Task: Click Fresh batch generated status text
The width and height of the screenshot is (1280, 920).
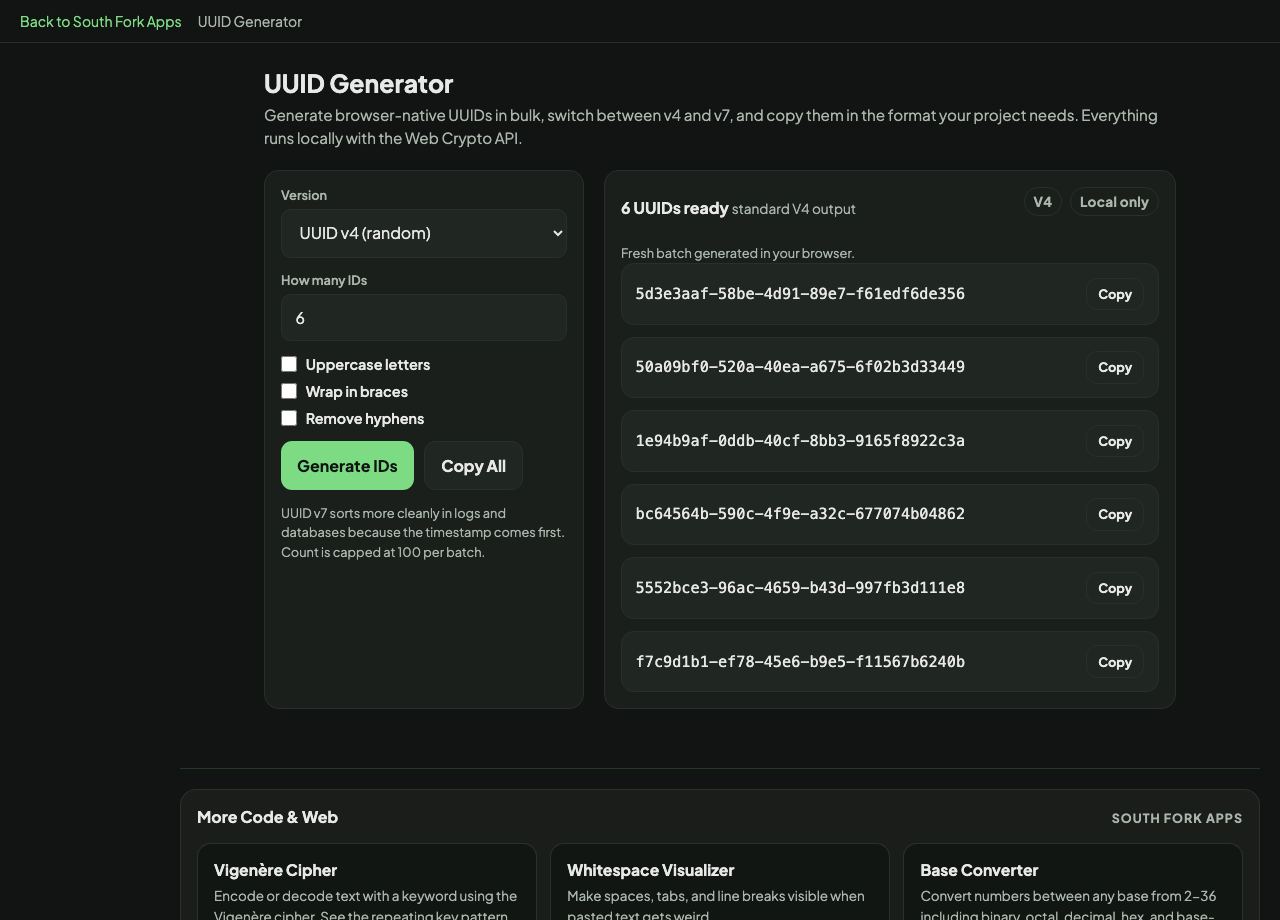Action: (x=738, y=253)
